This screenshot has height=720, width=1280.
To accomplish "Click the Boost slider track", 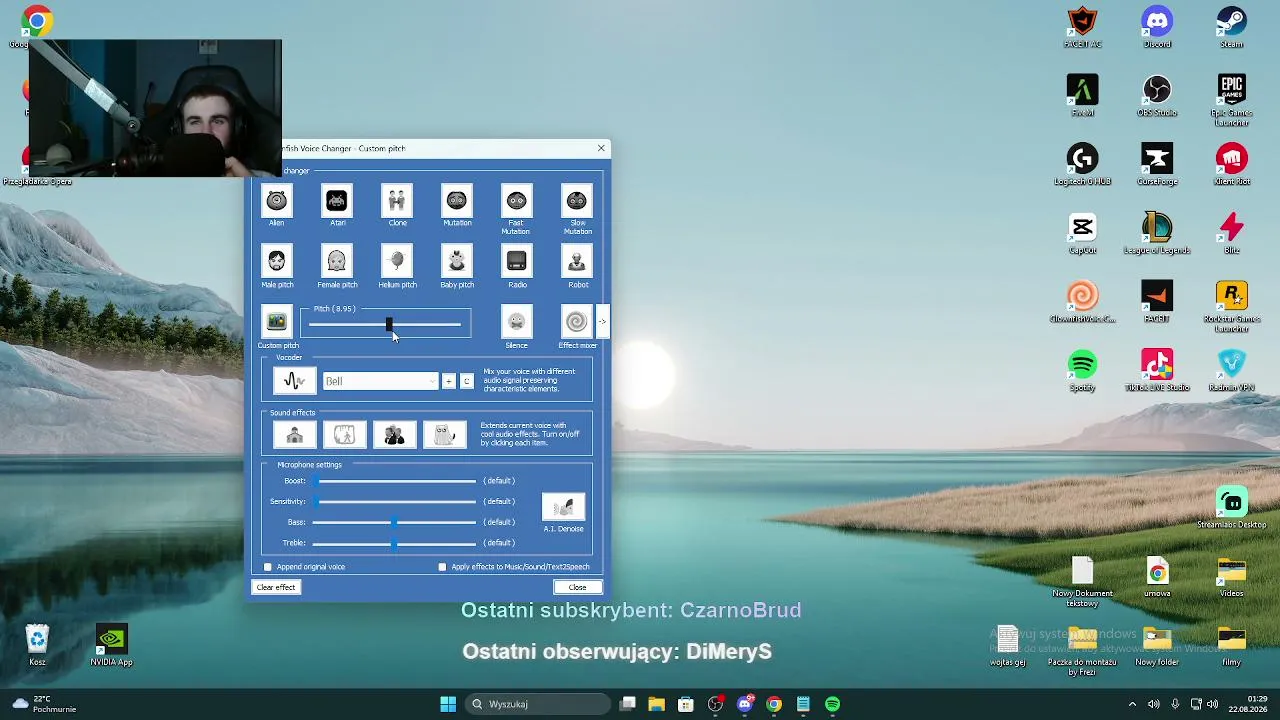I will [397, 481].
